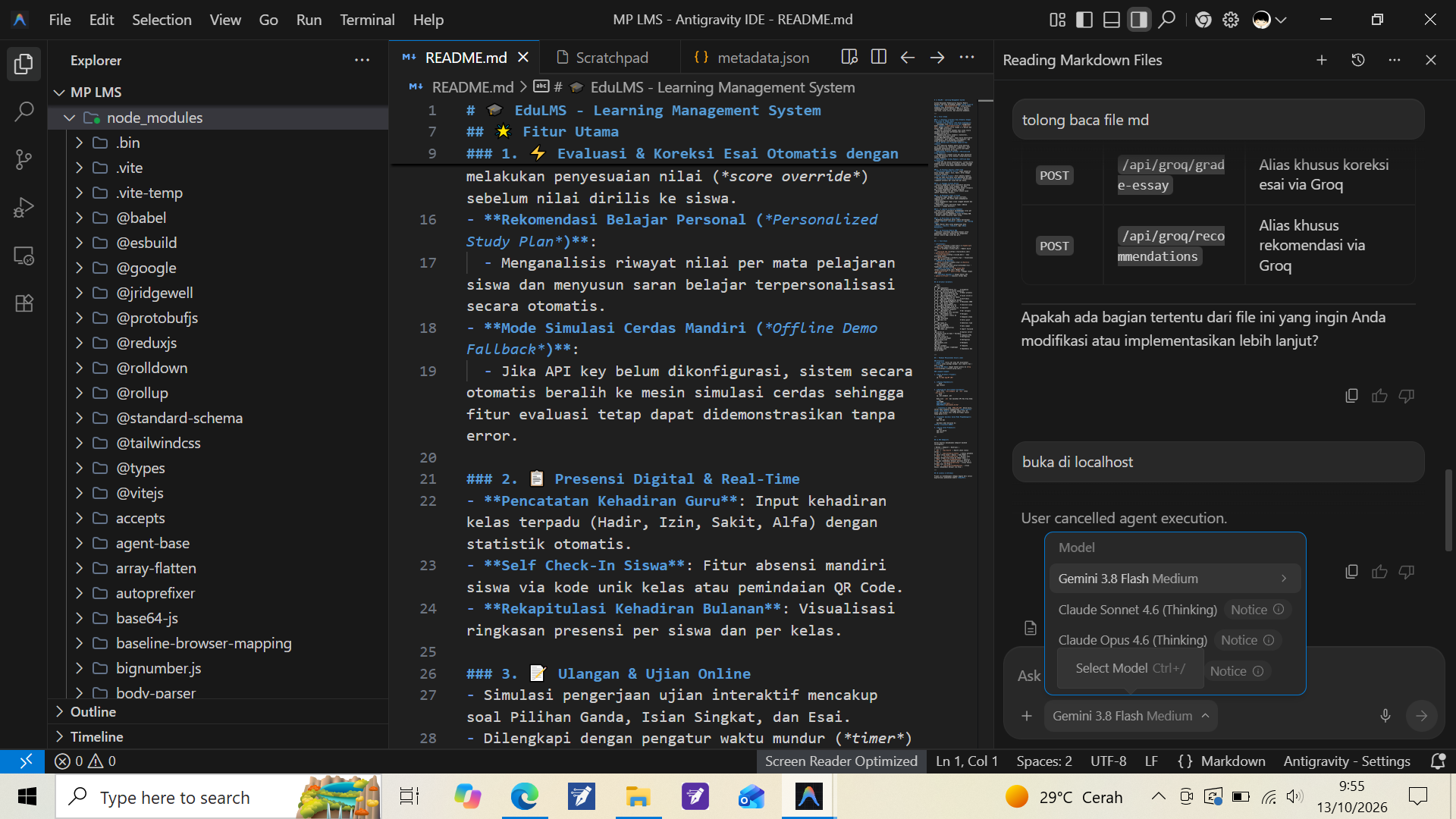
Task: Open the Terminal menu
Action: pos(367,20)
